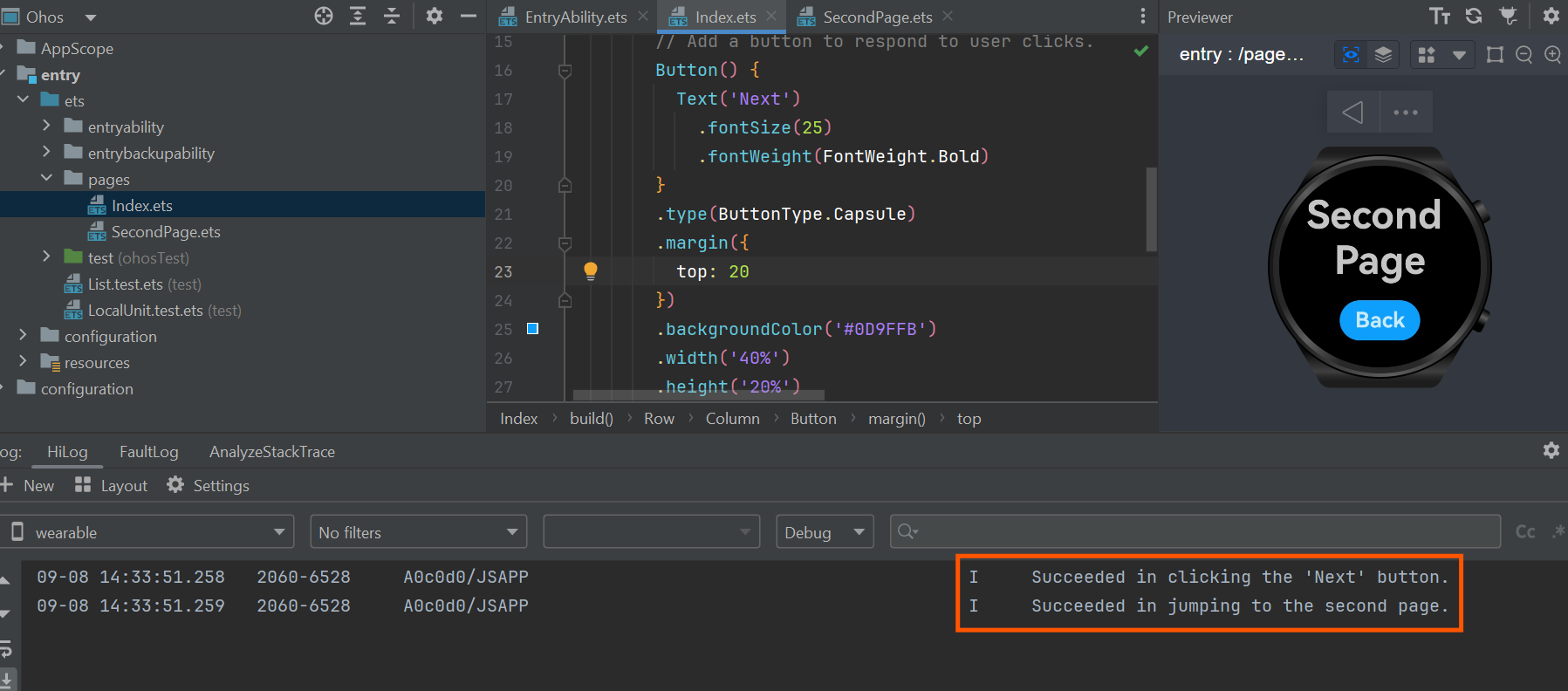Open the editor tabs more options menu
Viewport: 1568px width, 691px height.
pos(1143,17)
